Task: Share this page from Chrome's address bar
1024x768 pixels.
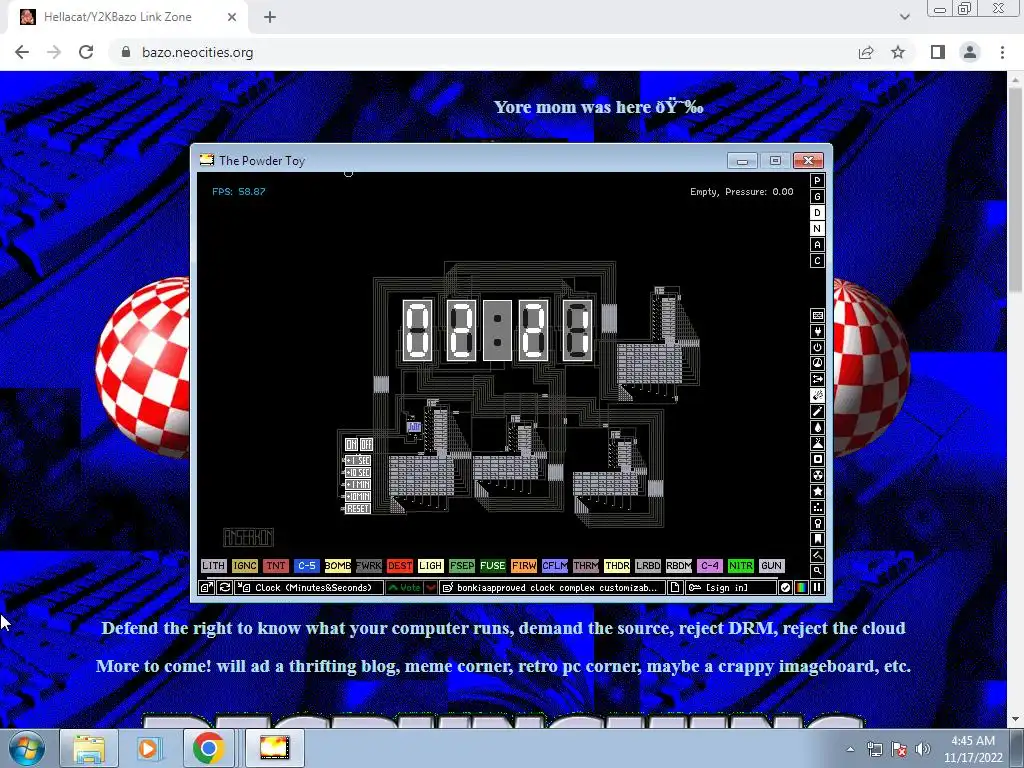Action: (x=866, y=52)
